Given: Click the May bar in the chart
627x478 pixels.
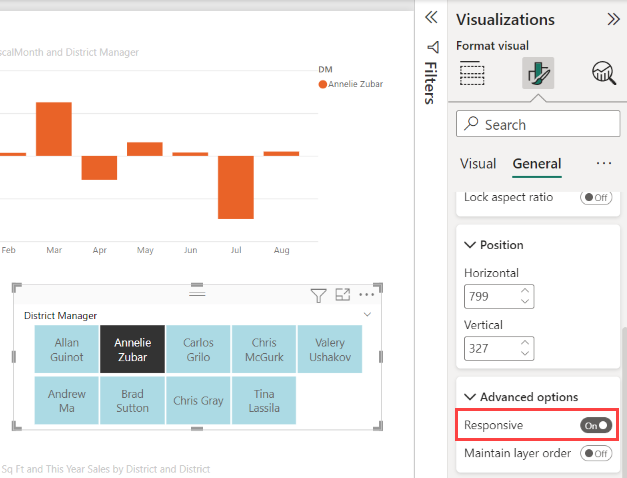Looking at the screenshot, I should coord(145,149).
